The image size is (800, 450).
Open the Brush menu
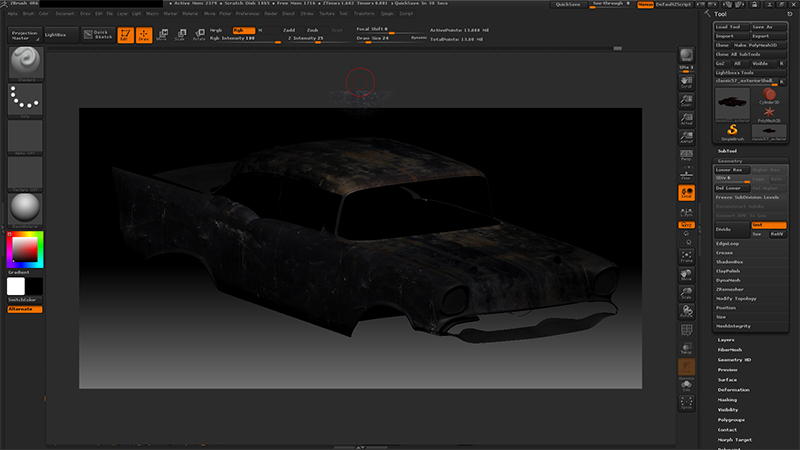pyautogui.click(x=29, y=14)
